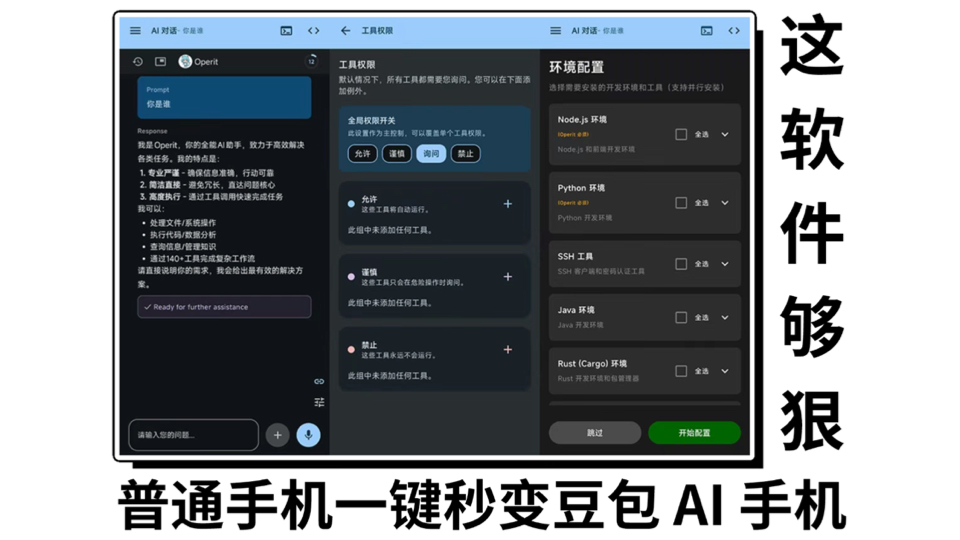The width and height of the screenshot is (960, 540).
Task: Check 全选 box for Node.js 环境
Action: tap(681, 134)
